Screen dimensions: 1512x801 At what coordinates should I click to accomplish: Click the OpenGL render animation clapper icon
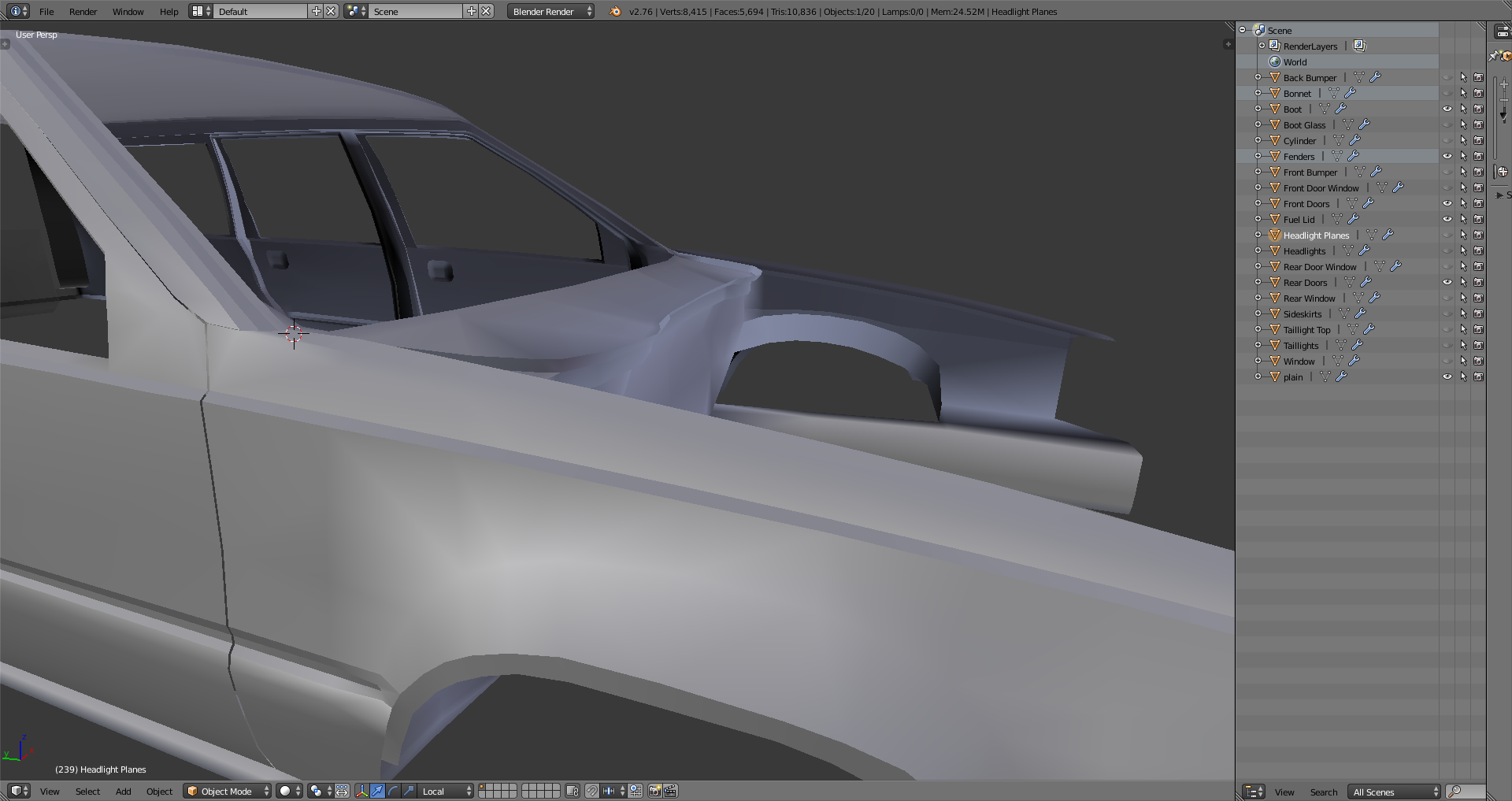670,791
